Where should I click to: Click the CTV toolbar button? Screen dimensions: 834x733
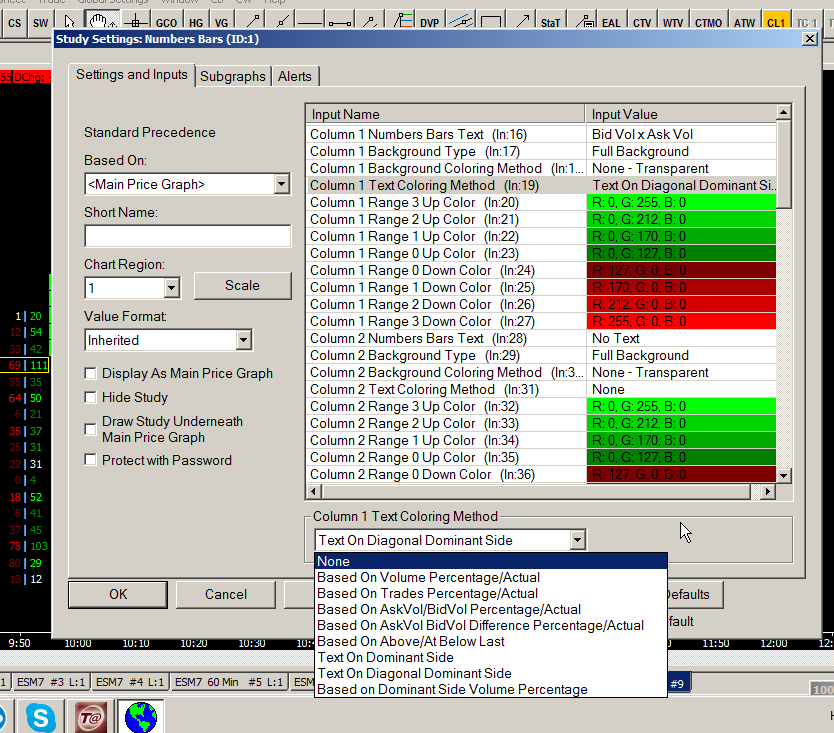tap(641, 22)
